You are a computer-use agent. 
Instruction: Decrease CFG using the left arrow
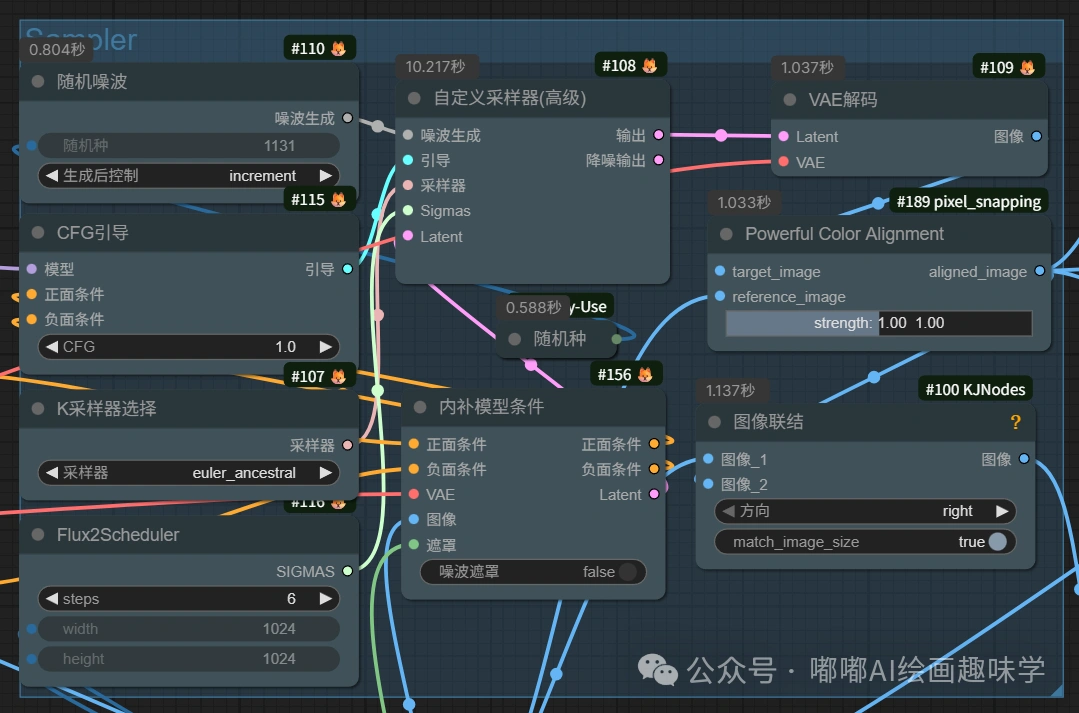click(52, 346)
